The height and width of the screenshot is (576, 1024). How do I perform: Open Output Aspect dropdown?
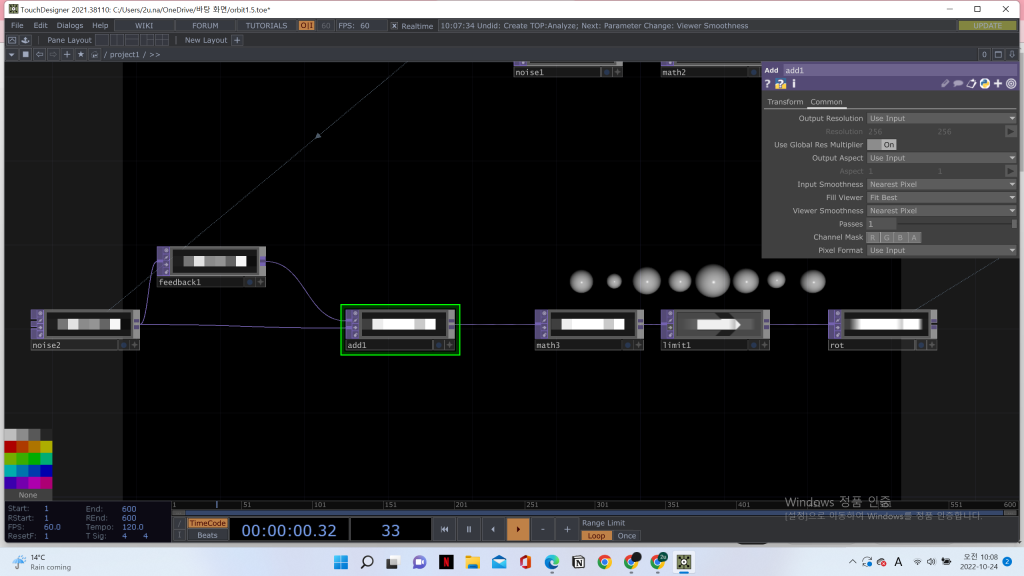tap(942, 158)
